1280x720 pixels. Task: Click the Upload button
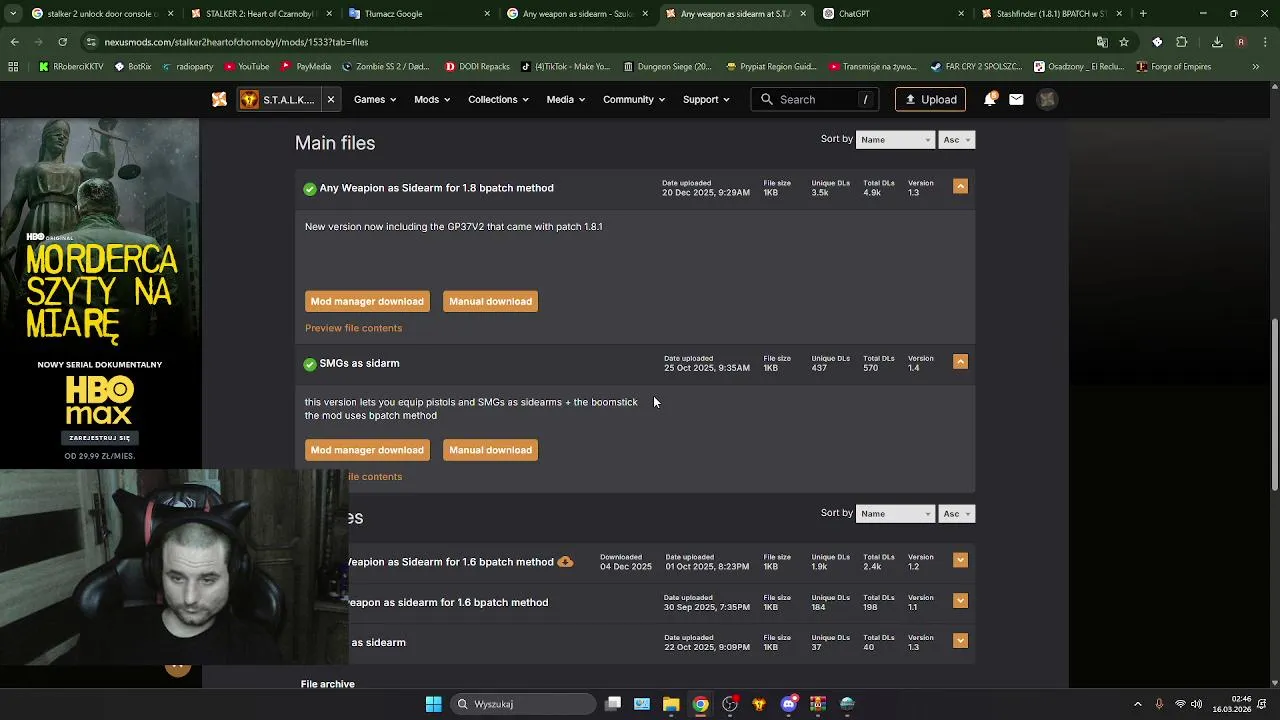pos(930,99)
